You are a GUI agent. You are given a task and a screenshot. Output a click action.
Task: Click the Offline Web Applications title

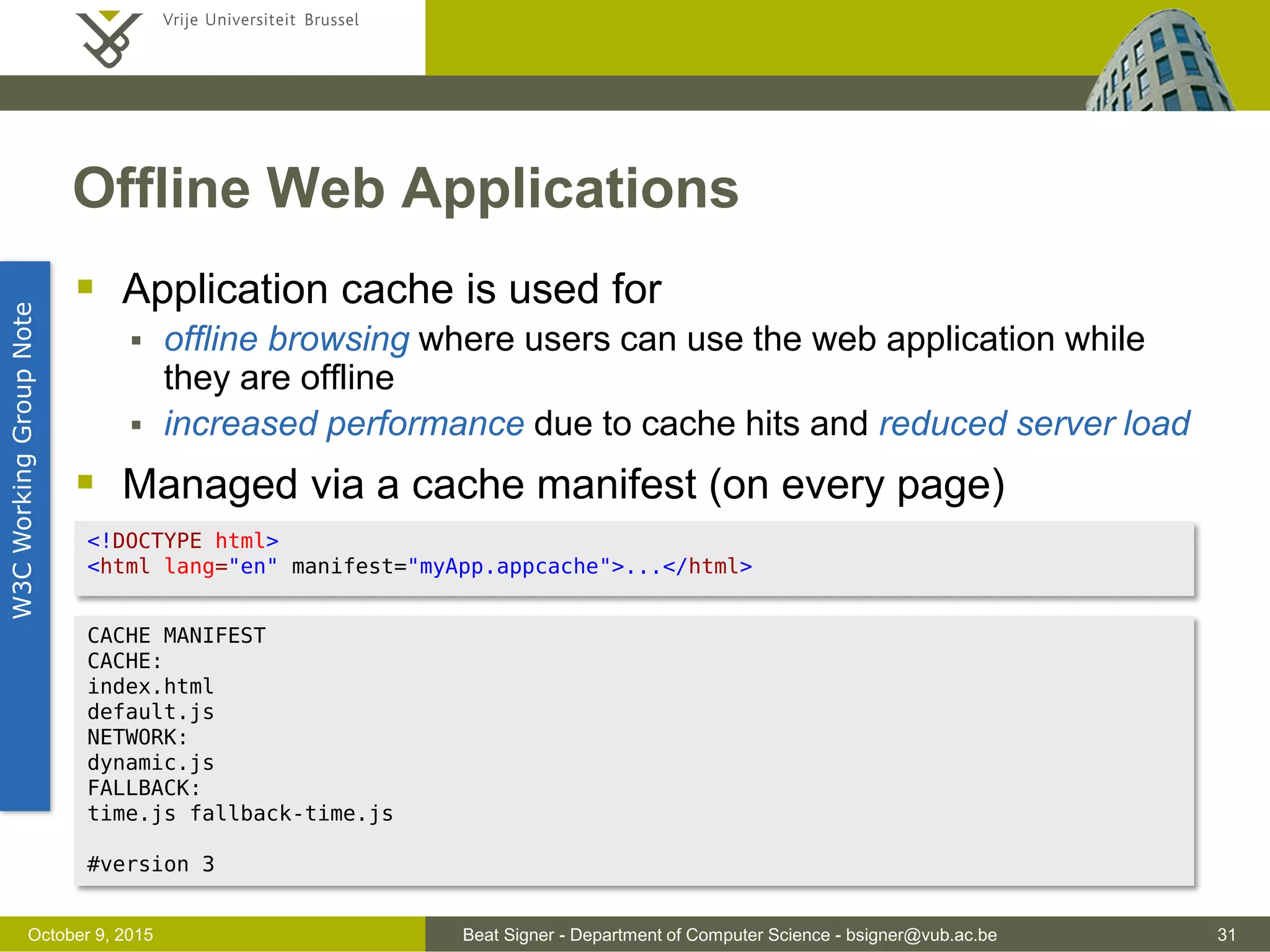pos(406,188)
